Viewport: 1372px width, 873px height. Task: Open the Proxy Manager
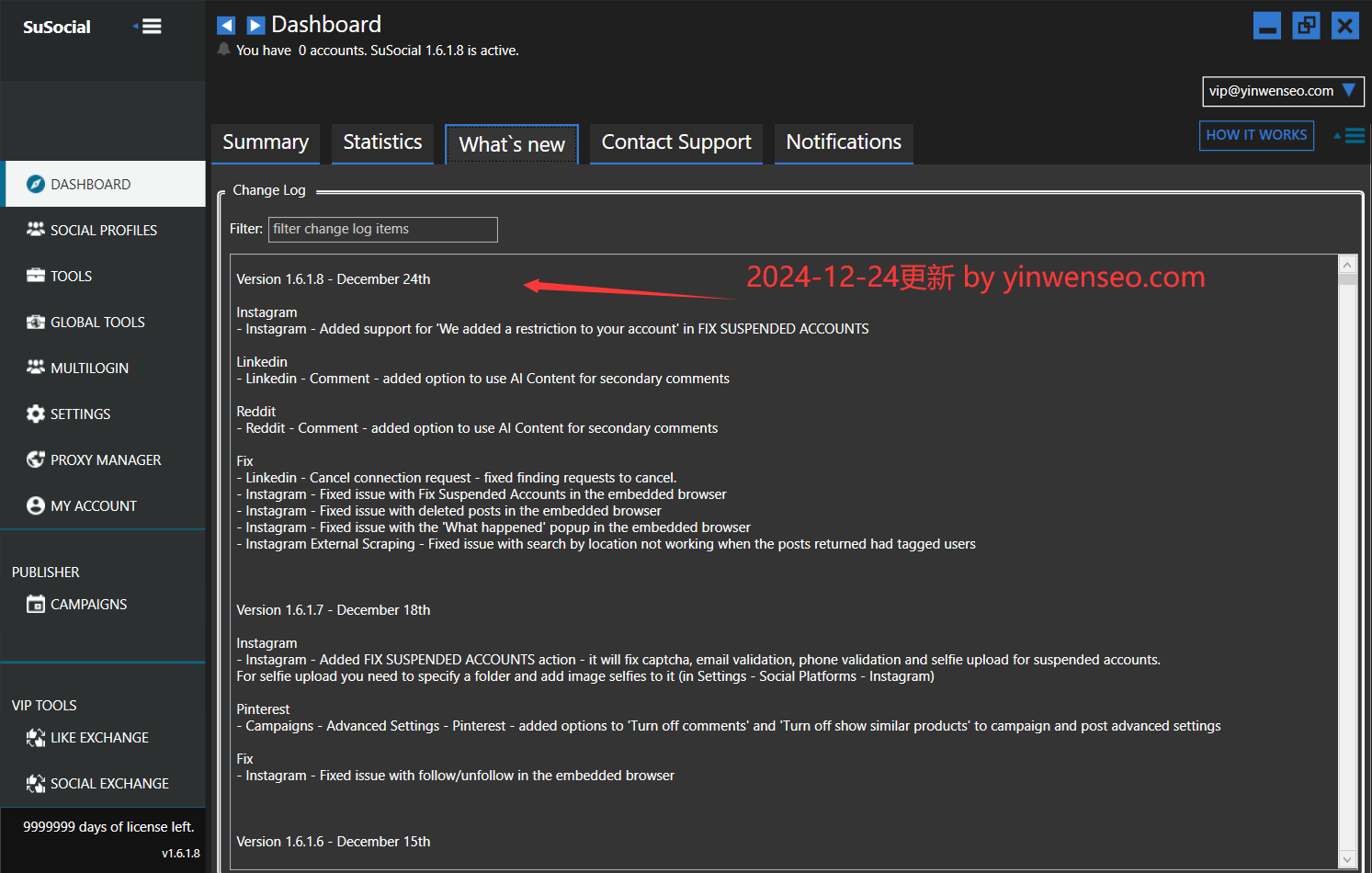pos(103,459)
